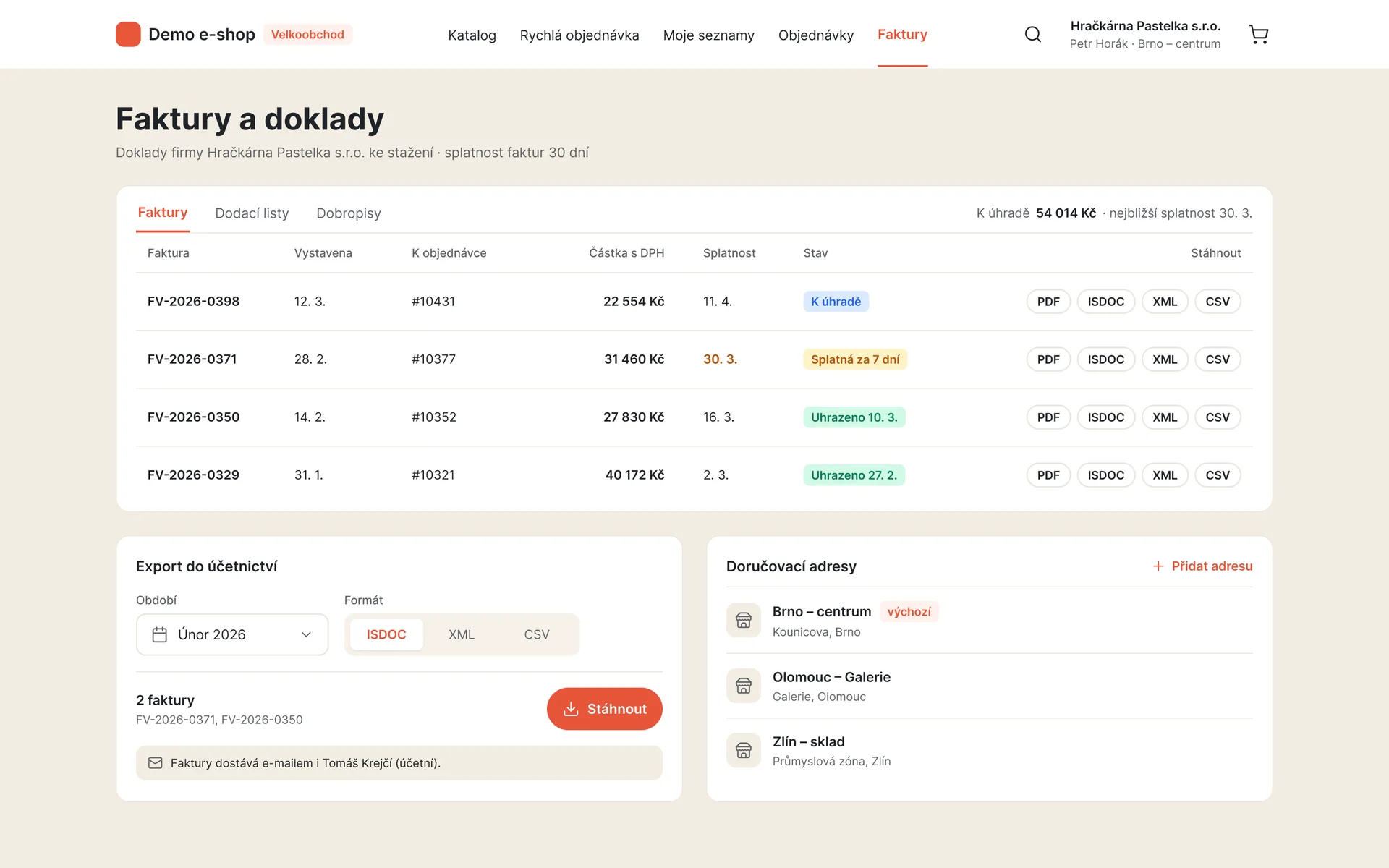This screenshot has height=868, width=1389.
Task: Open the Období dropdown showing Únor 2026
Action: 232,634
